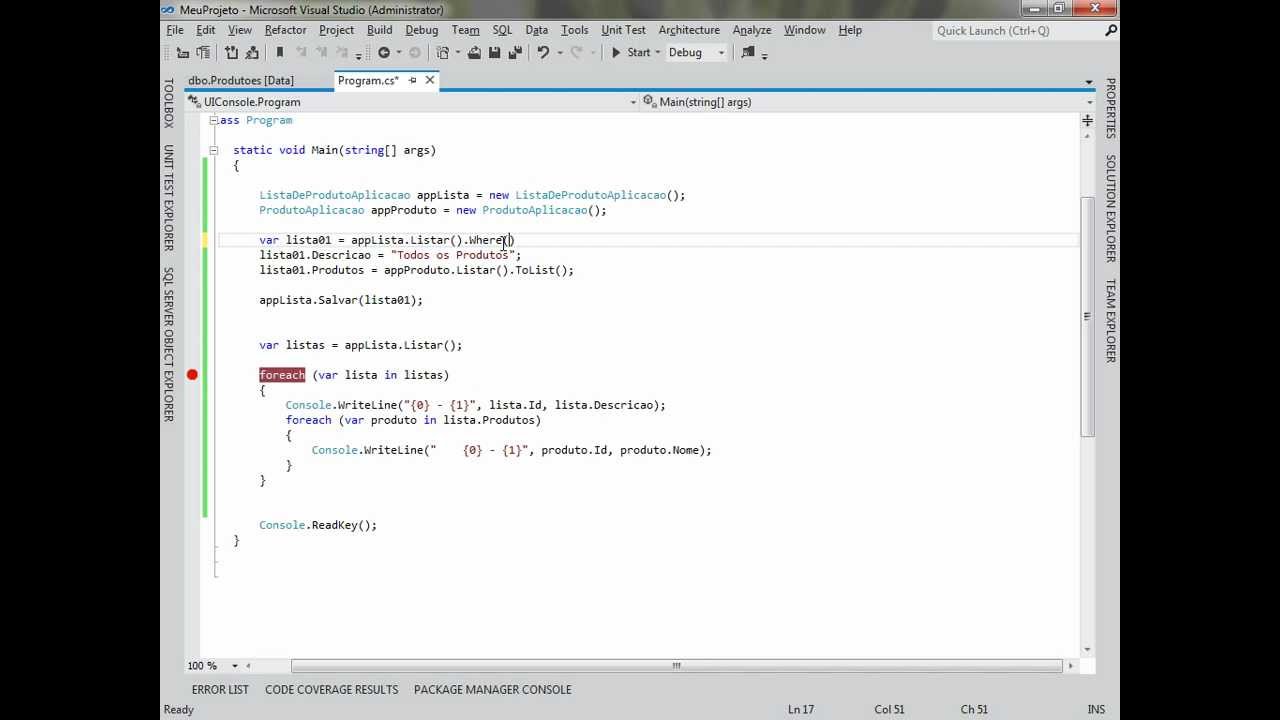Open the Architecture menu

tap(688, 30)
